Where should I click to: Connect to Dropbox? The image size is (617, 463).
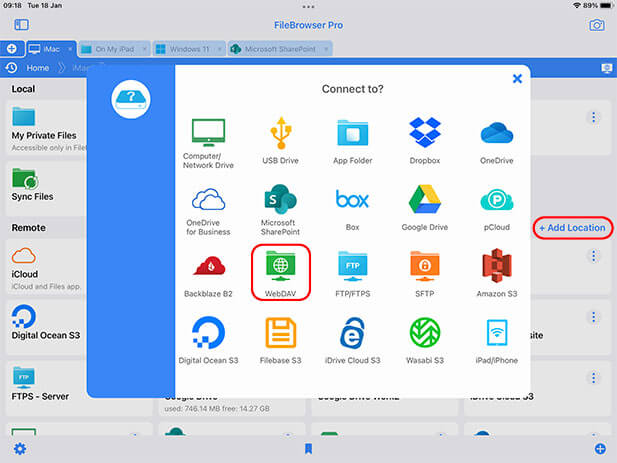tap(425, 141)
